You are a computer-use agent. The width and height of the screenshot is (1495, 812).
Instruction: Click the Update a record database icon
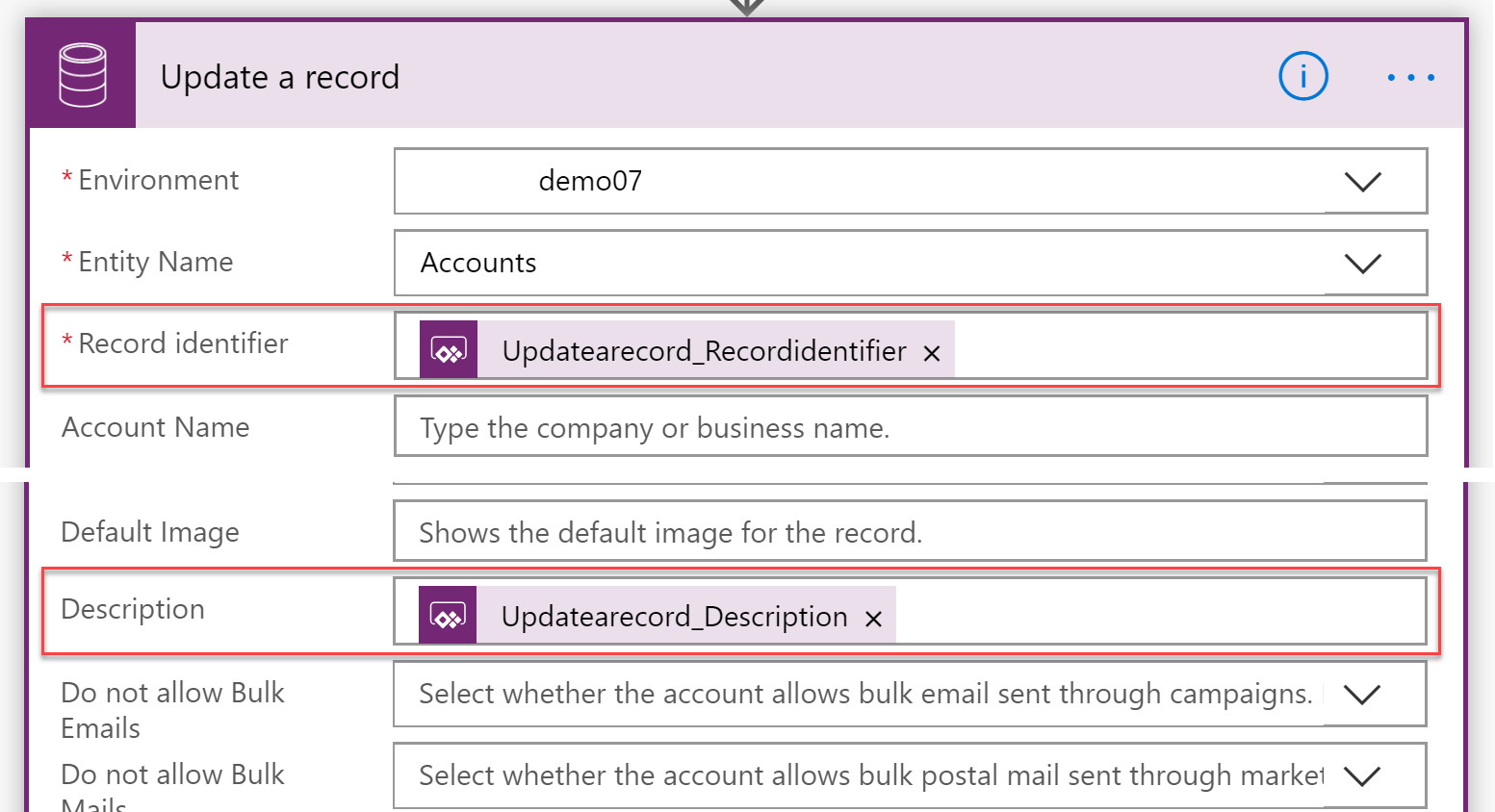point(83,75)
